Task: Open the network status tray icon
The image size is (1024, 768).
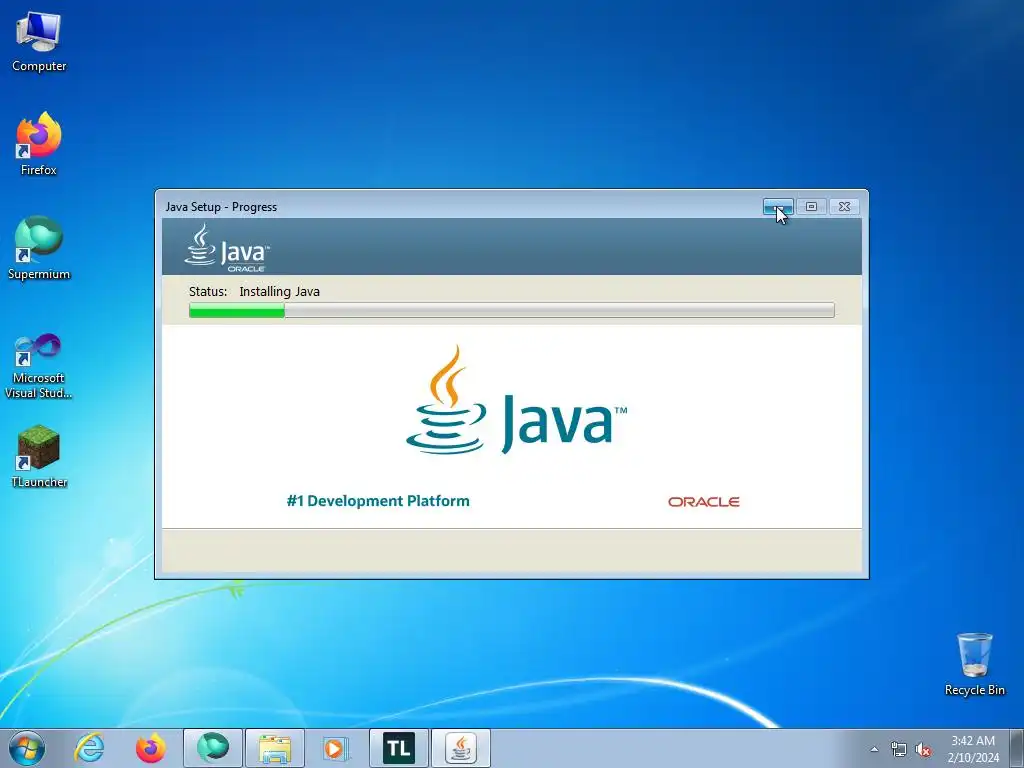Action: [x=899, y=749]
